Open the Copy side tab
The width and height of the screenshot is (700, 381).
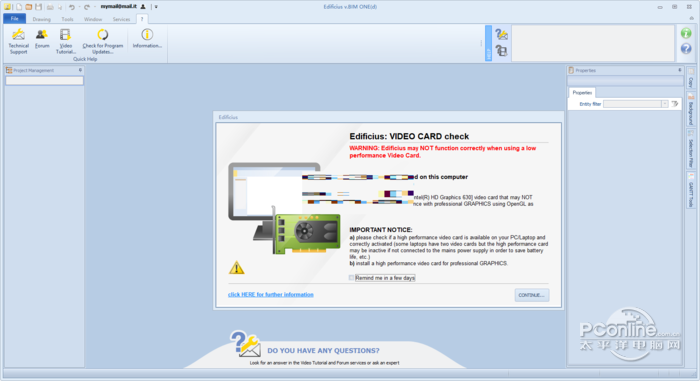click(x=691, y=78)
